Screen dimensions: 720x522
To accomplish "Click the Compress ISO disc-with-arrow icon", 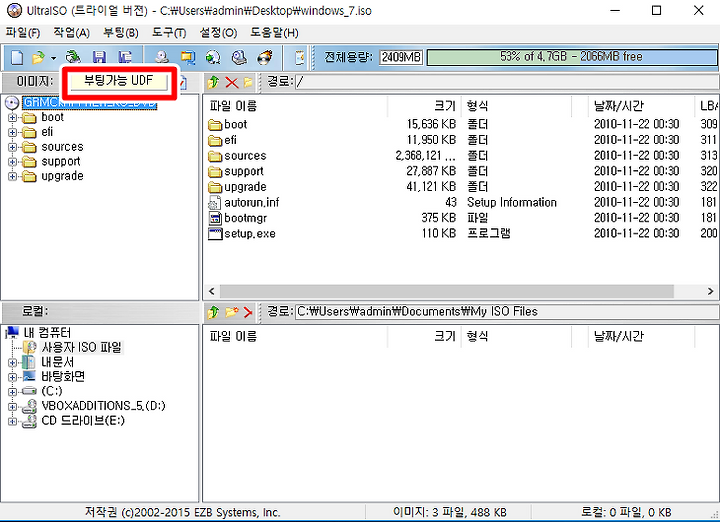I will coord(213,57).
